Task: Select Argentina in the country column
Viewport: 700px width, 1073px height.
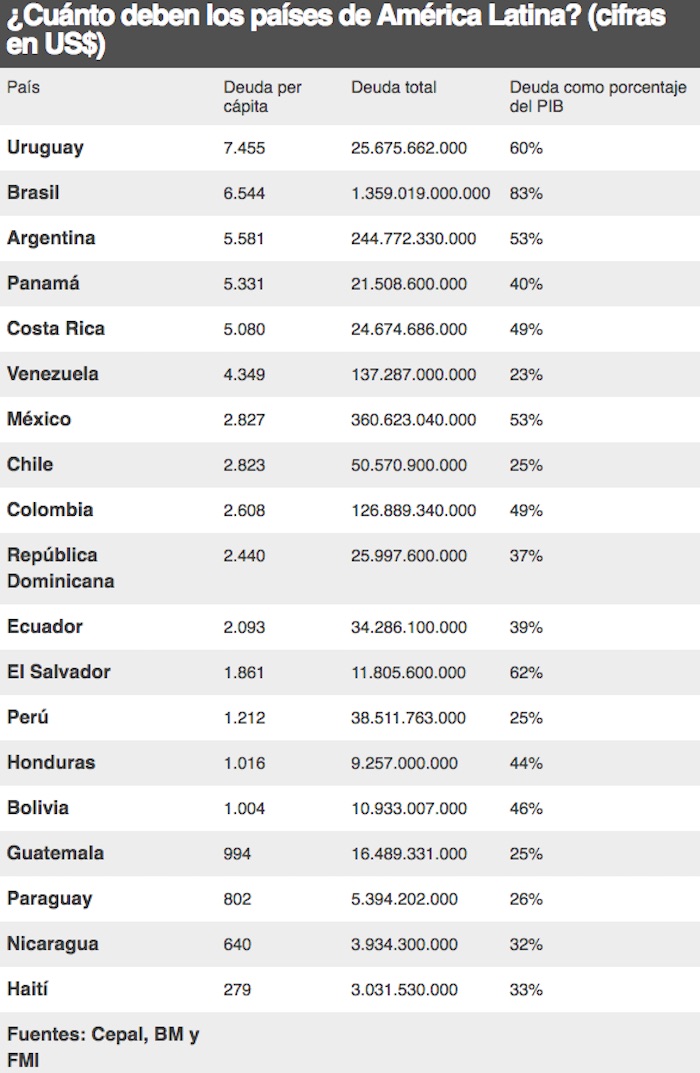Action: pos(51,238)
